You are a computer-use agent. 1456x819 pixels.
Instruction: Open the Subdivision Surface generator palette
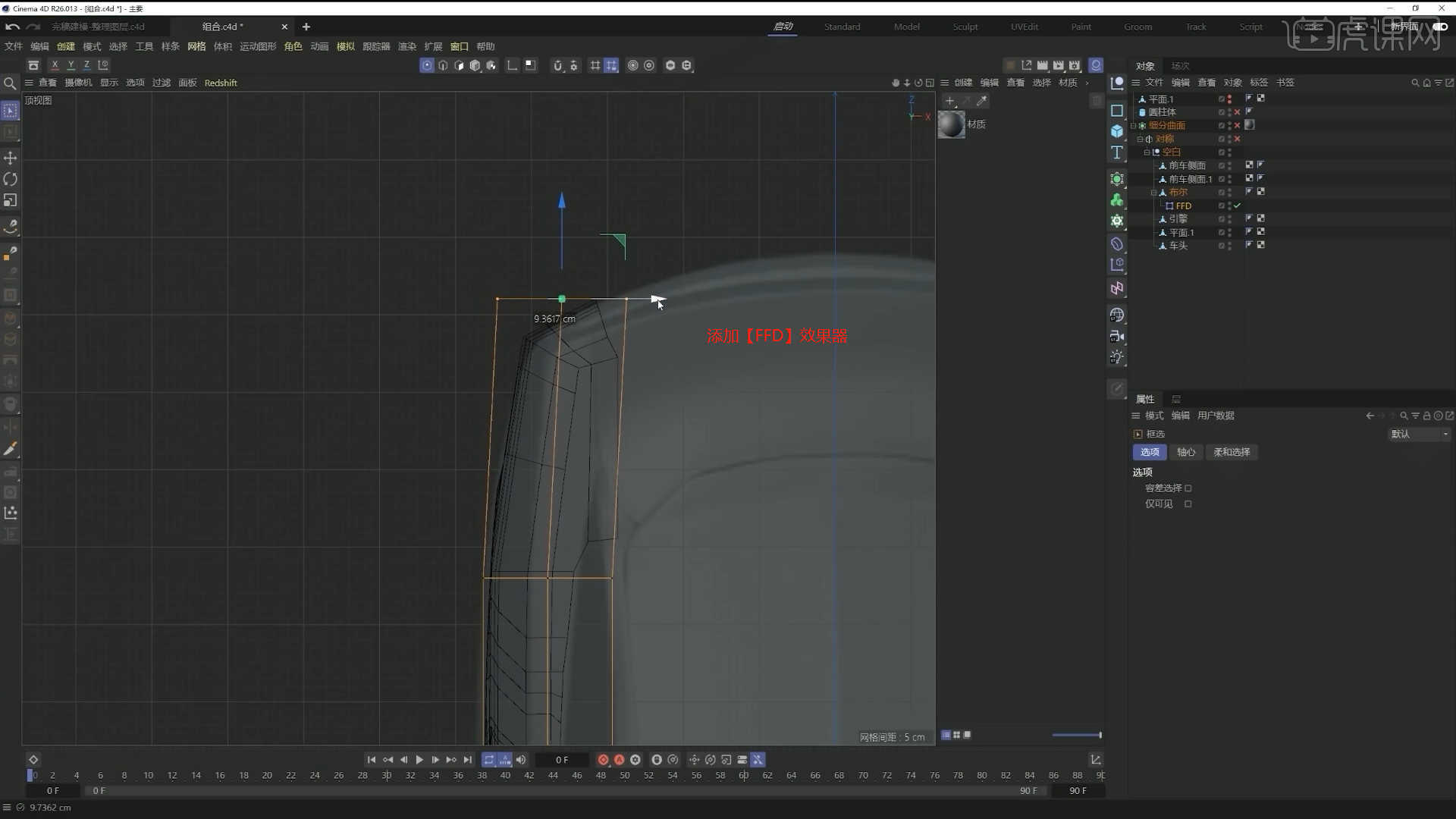pyautogui.click(x=1117, y=179)
